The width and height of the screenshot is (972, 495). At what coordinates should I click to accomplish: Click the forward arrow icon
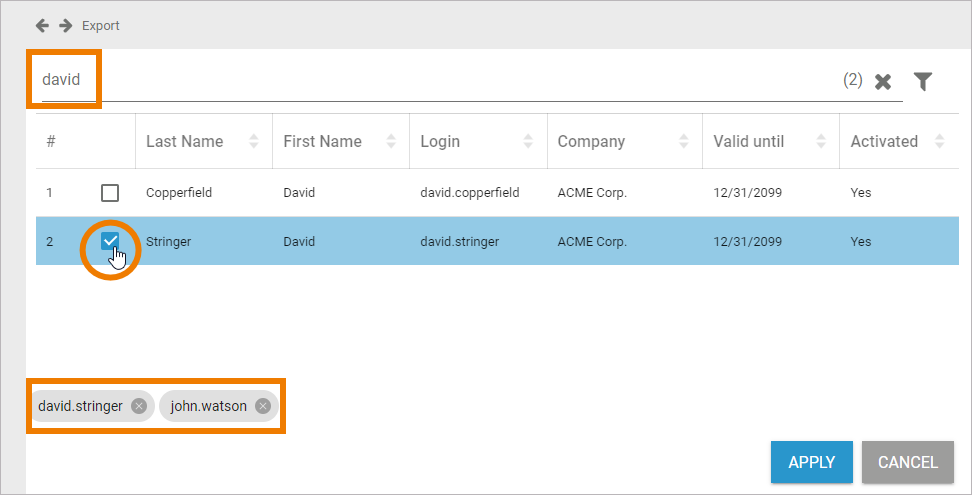point(65,25)
